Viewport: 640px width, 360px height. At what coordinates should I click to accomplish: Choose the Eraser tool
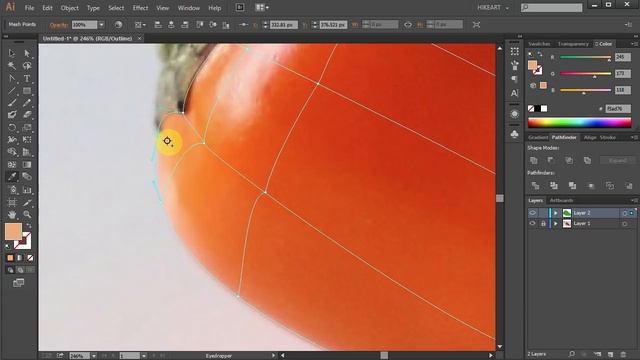(x=27, y=115)
